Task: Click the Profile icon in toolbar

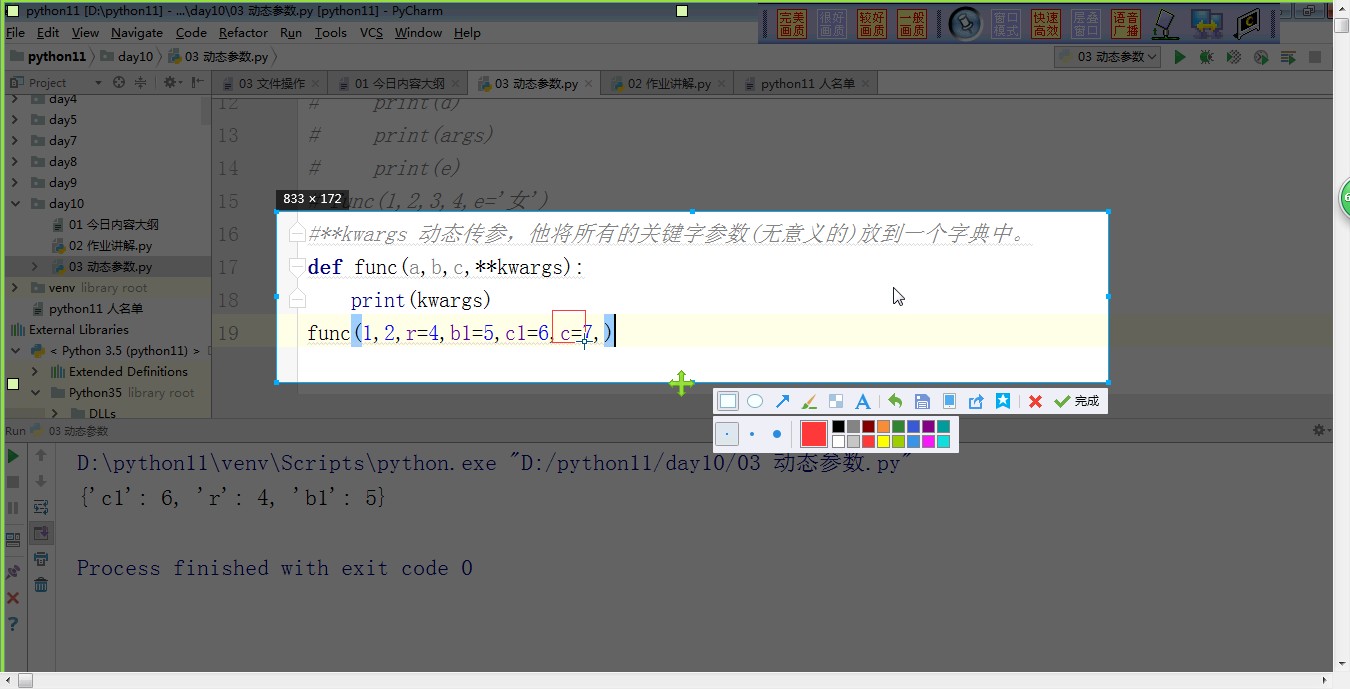Action: 1261,57
